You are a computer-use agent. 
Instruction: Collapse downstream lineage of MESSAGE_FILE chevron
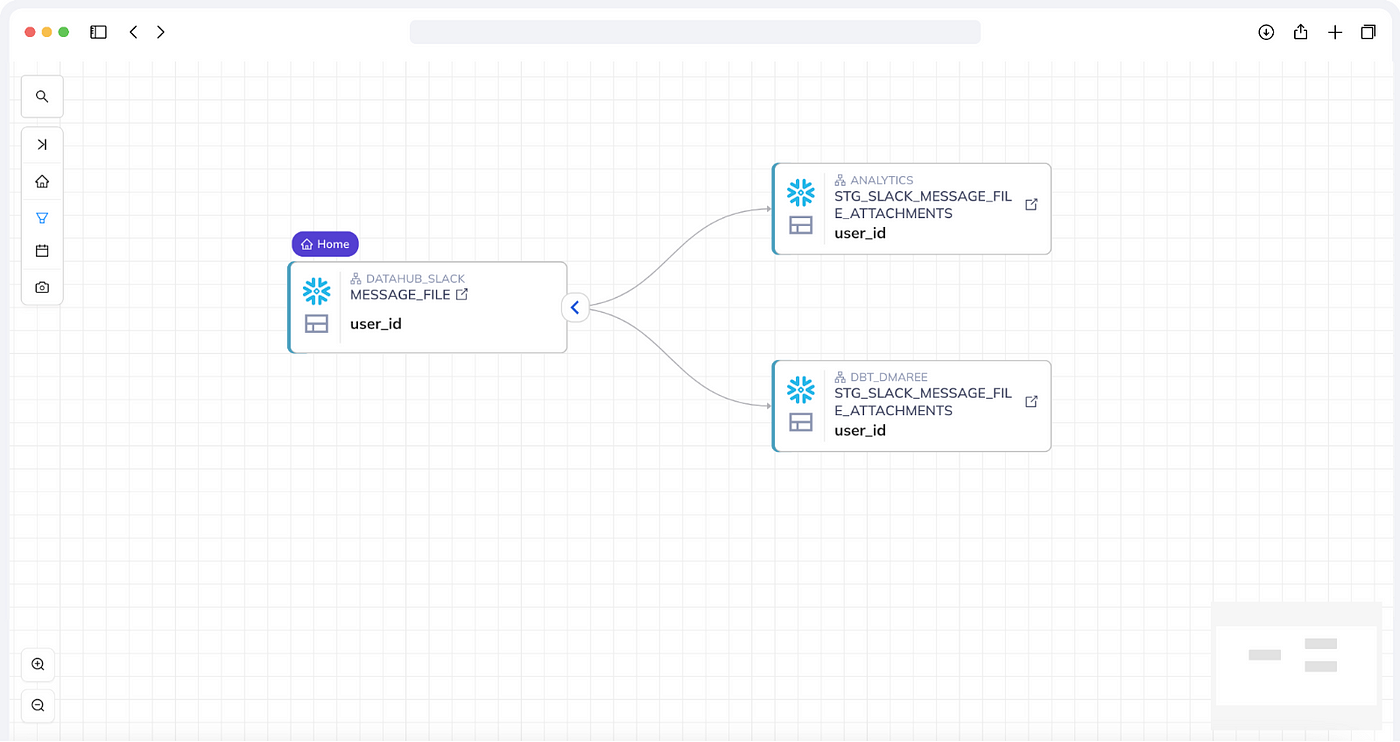point(575,308)
